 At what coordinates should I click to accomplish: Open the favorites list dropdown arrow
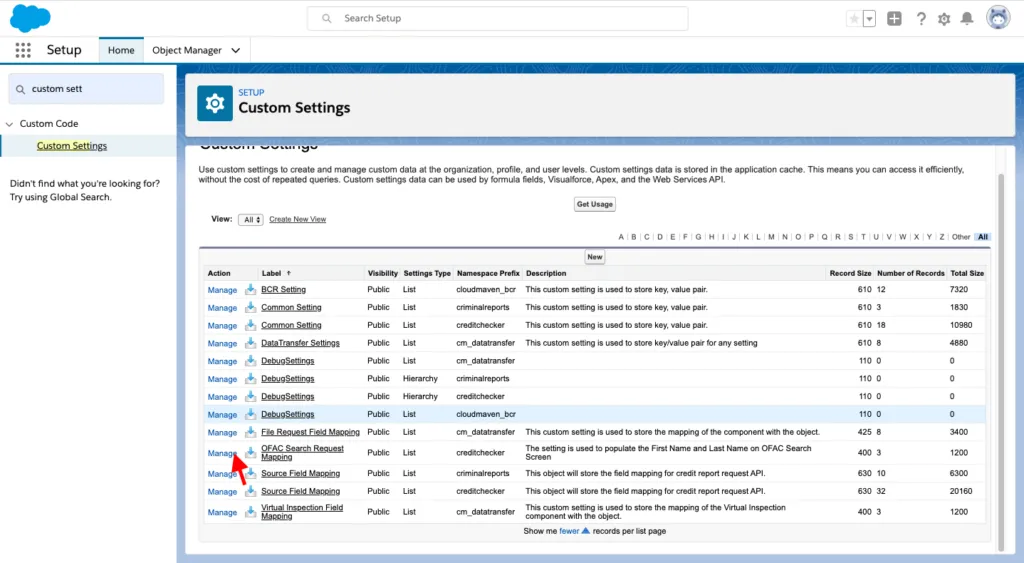(x=869, y=19)
